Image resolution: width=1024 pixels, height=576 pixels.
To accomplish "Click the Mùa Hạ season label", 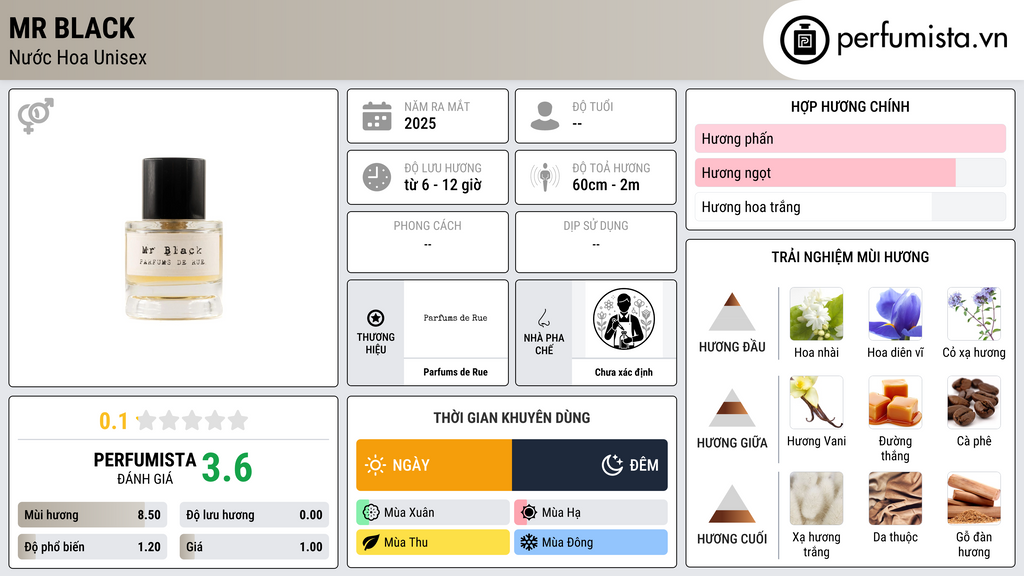I will point(561,513).
